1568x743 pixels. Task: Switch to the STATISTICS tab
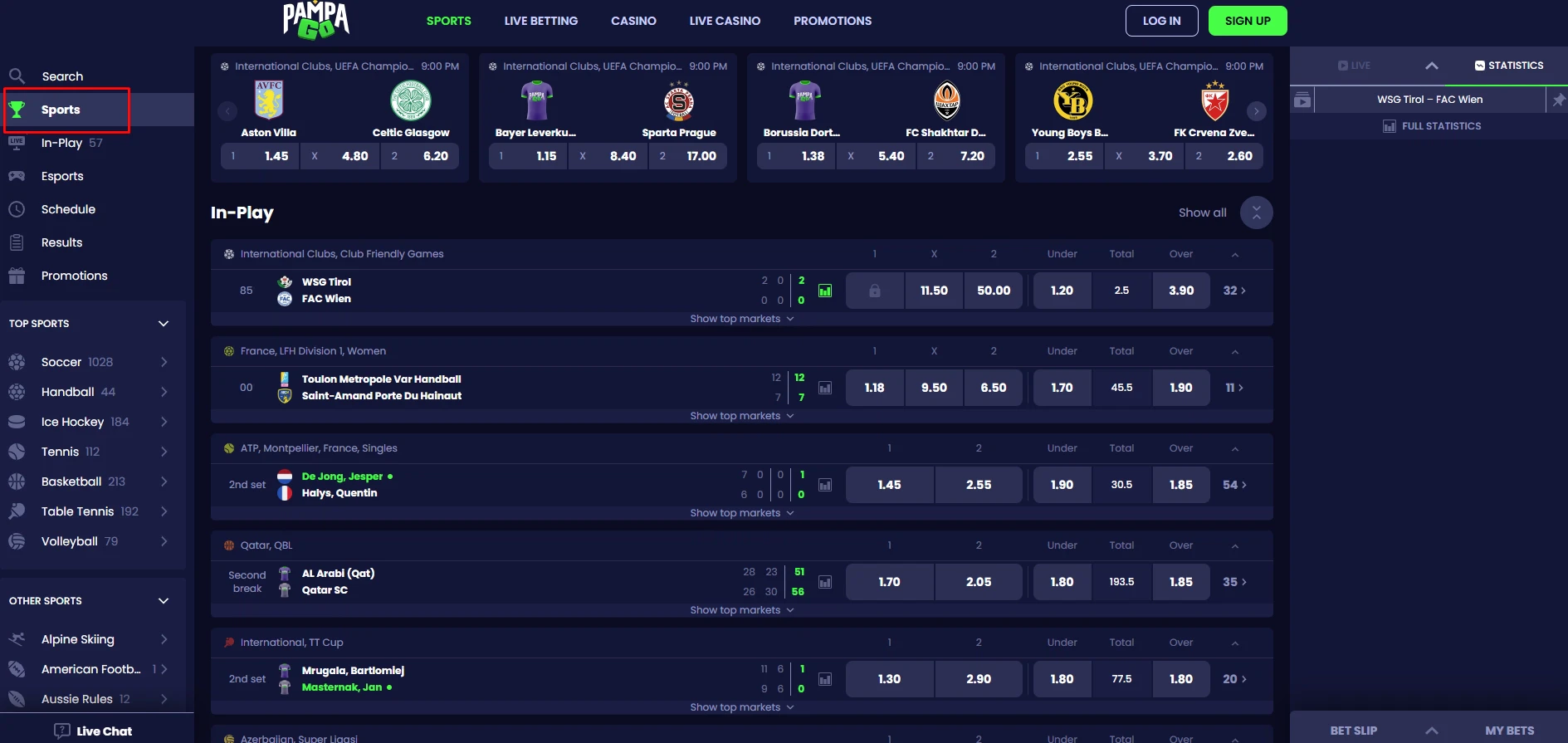1509,66
